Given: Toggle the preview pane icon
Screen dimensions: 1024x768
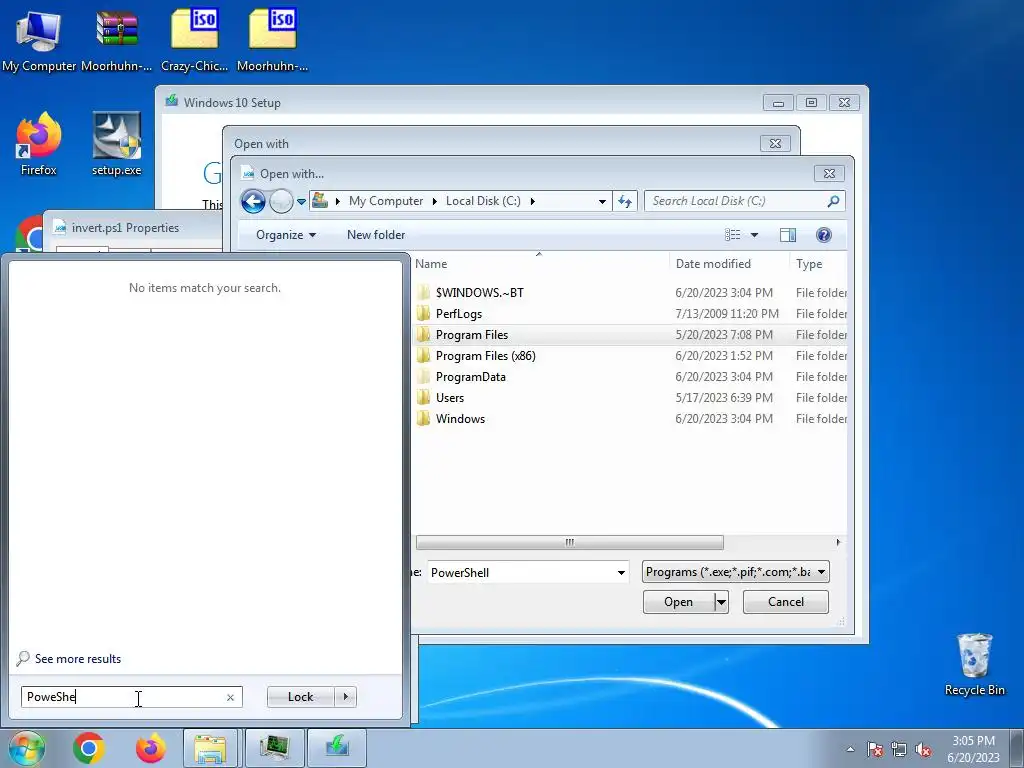Looking at the screenshot, I should tap(788, 235).
